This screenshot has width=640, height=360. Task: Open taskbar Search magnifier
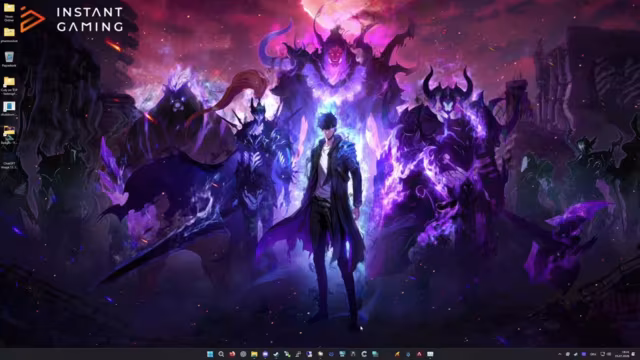(221, 354)
